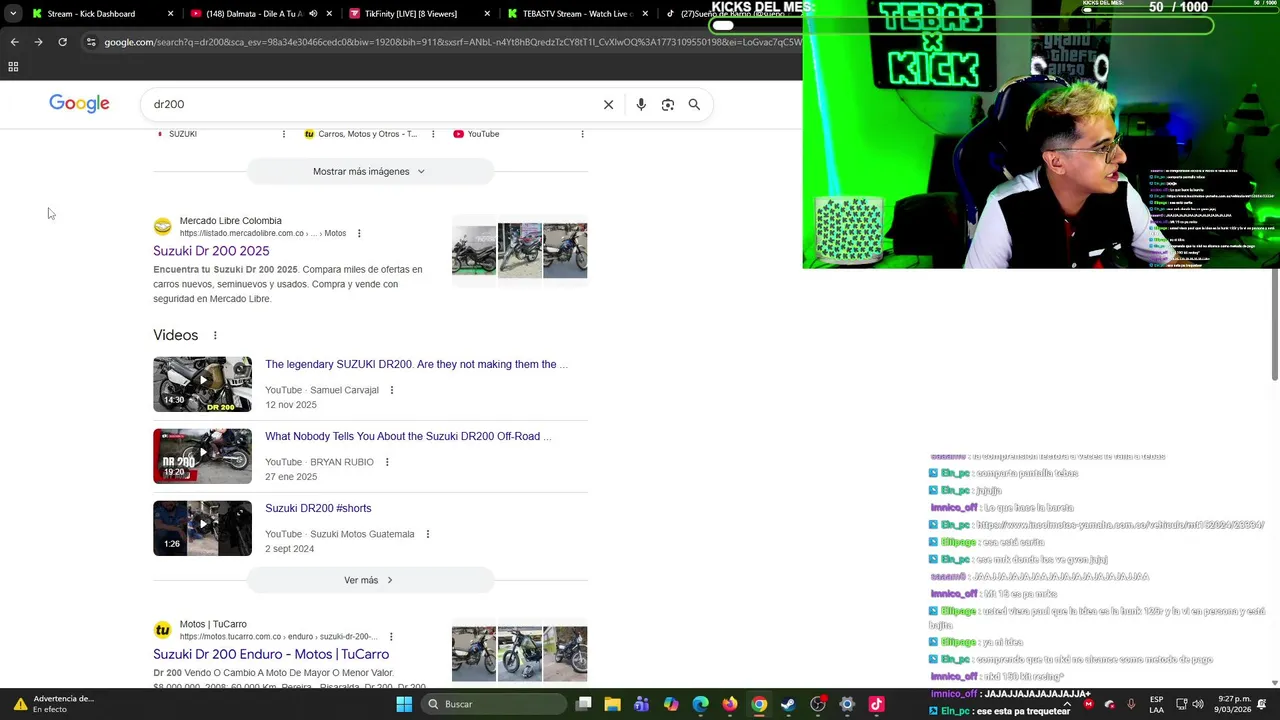Click the Google logo
1280x720 pixels.
click(x=79, y=104)
